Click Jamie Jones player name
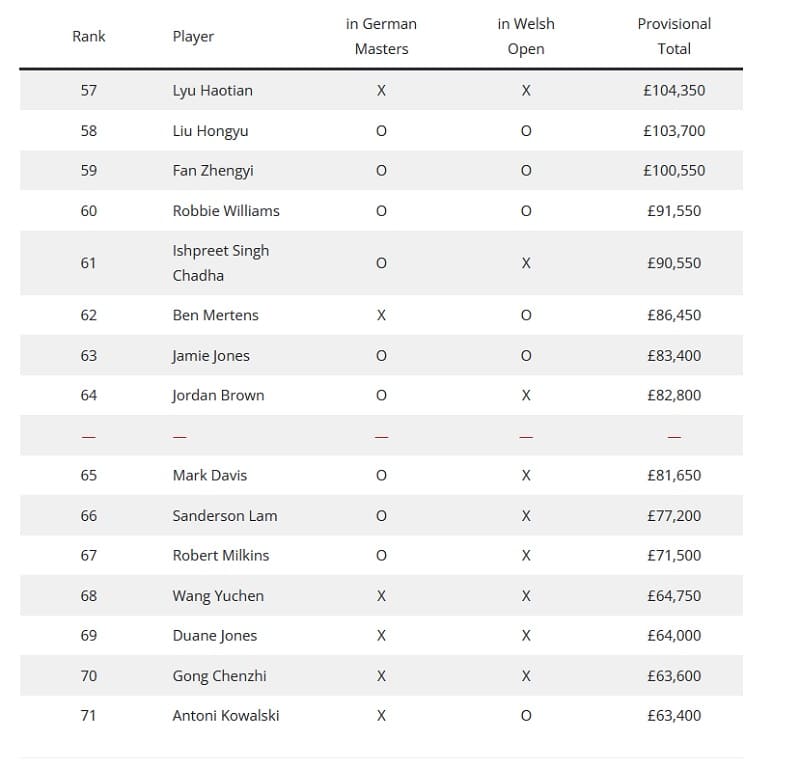The height and width of the screenshot is (767, 800). click(x=211, y=355)
